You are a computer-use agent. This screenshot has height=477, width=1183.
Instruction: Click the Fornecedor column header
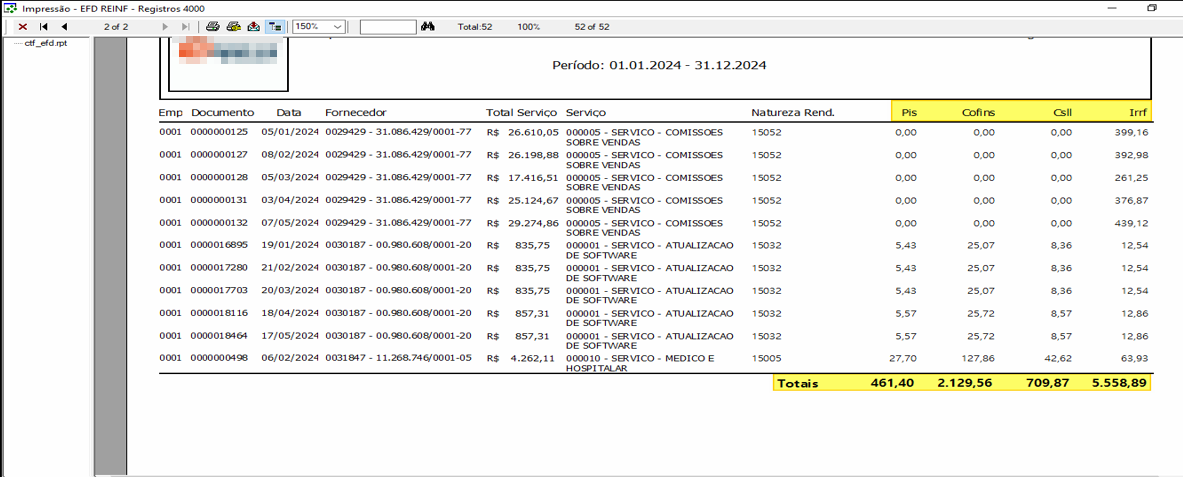355,112
